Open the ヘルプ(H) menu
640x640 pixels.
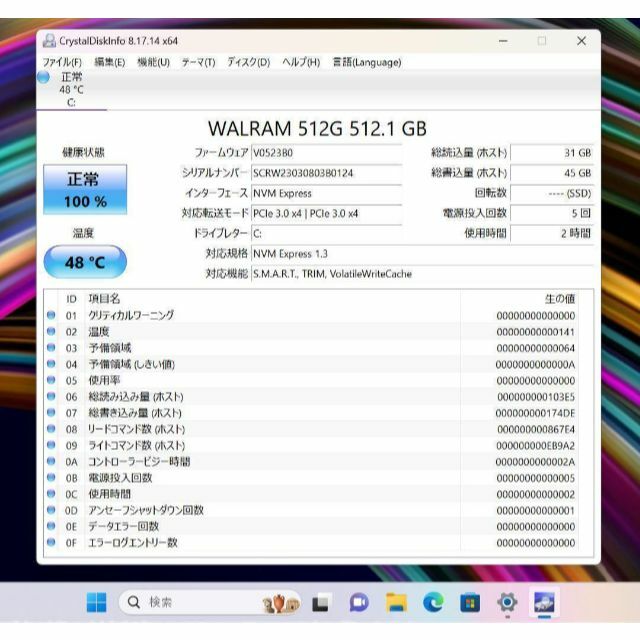[301, 62]
